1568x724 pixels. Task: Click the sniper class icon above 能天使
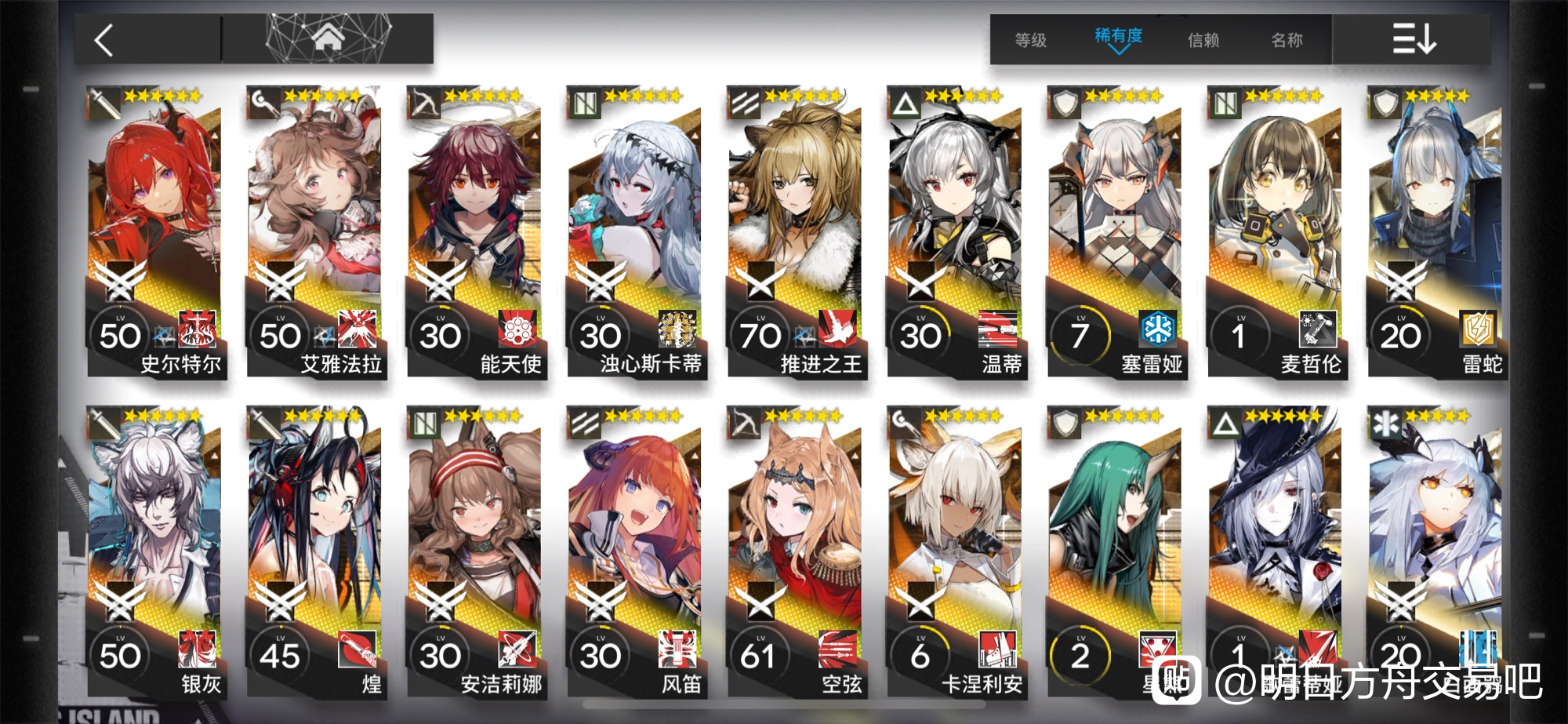click(x=425, y=103)
